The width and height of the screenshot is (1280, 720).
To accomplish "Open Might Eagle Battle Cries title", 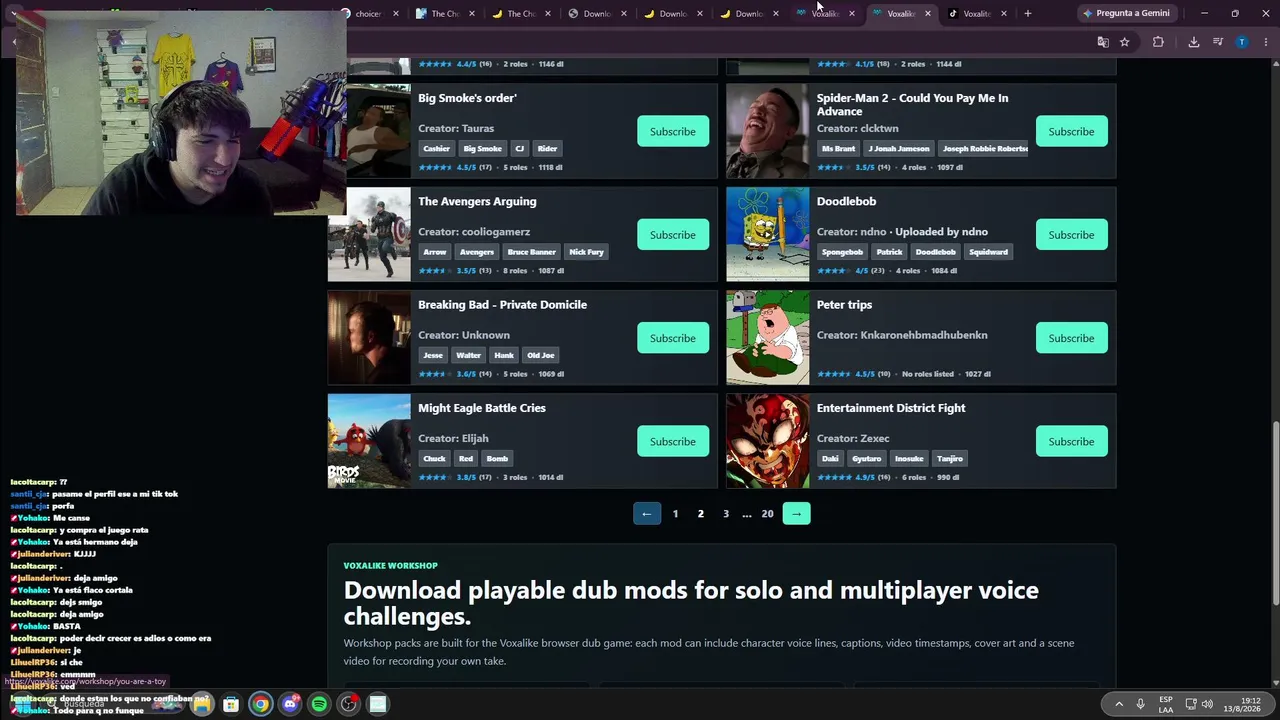I will coord(482,408).
